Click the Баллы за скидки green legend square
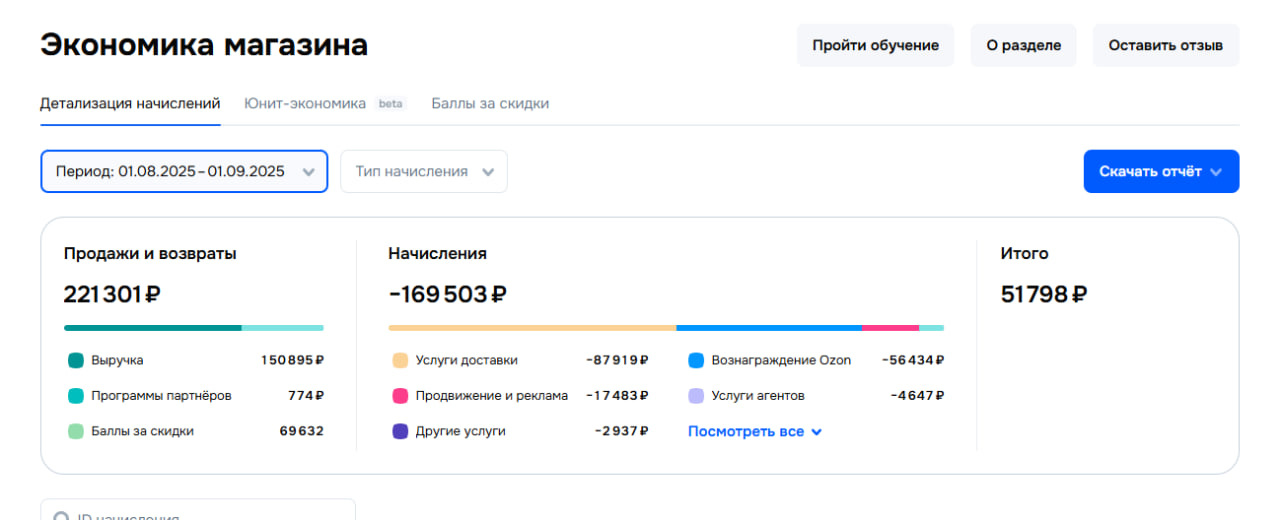Viewport: 1280px width, 520px height. [x=76, y=432]
